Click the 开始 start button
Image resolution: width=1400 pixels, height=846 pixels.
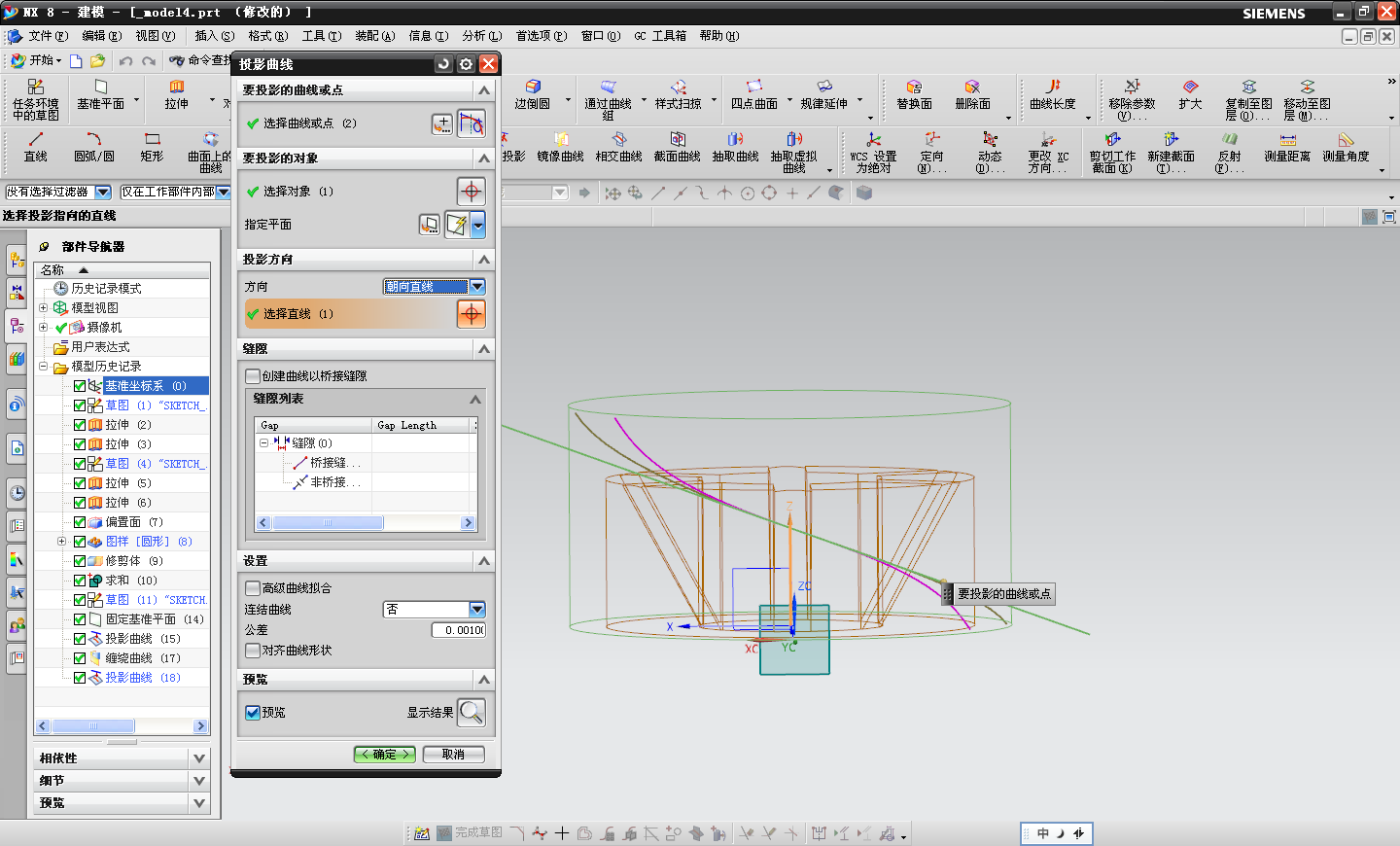[x=36, y=60]
